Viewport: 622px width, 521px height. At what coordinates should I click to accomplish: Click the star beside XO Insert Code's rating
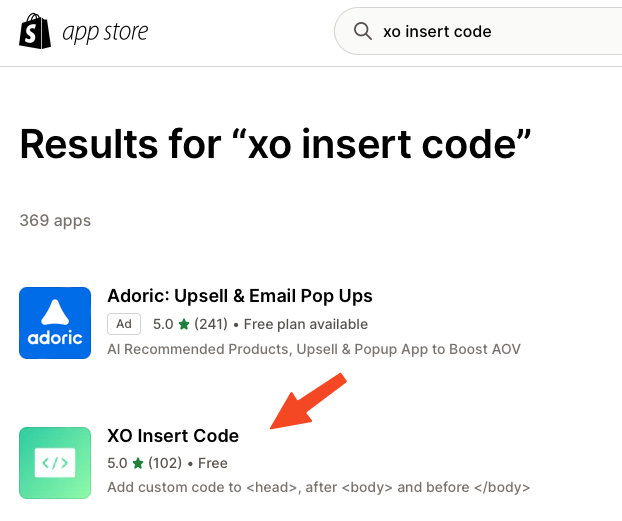[138, 463]
